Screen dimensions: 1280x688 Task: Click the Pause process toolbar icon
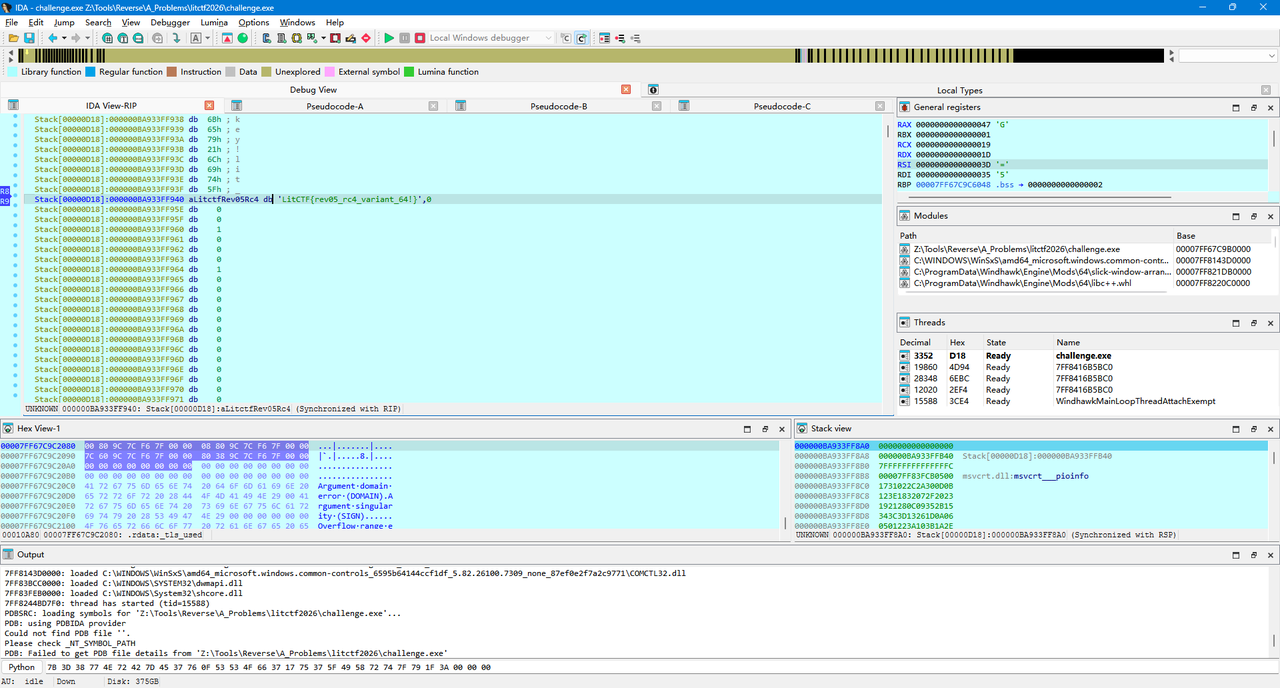pos(405,38)
